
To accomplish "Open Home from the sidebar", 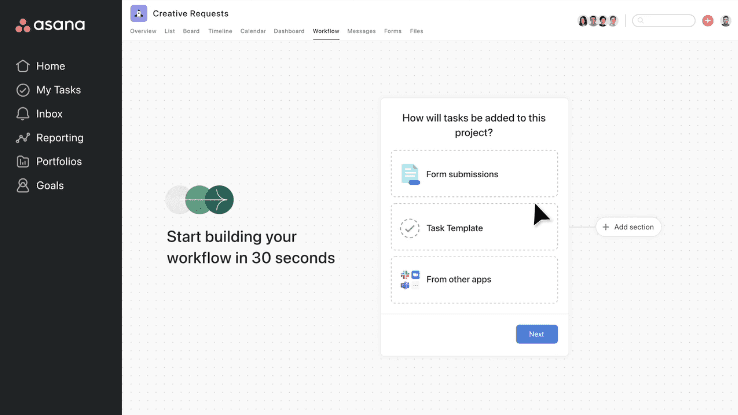I will (x=50, y=66).
